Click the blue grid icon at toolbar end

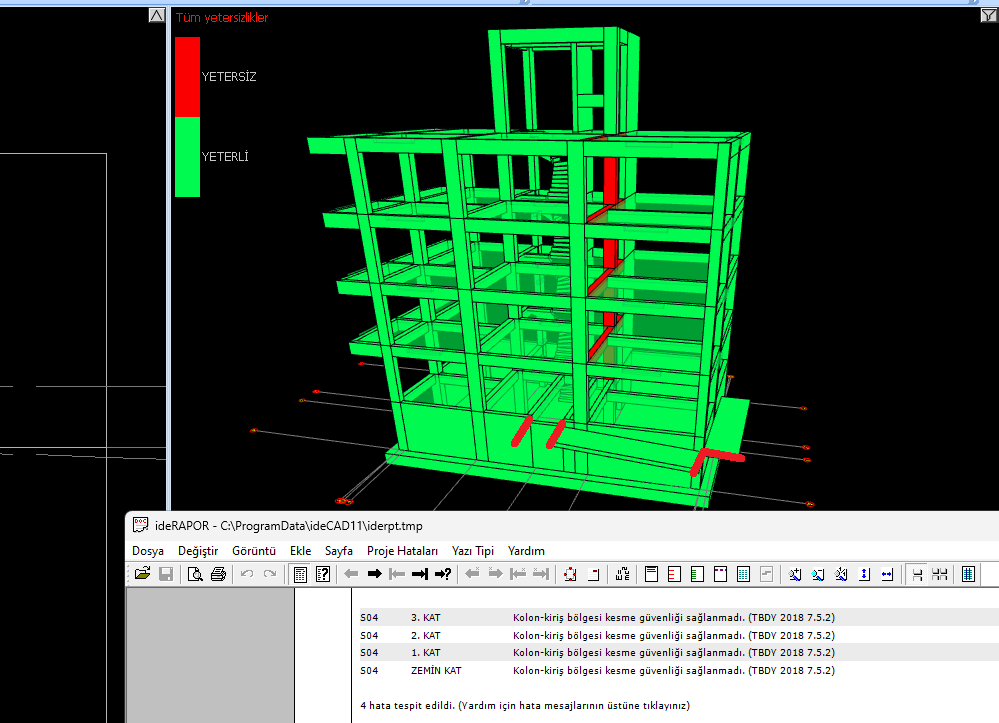968,574
